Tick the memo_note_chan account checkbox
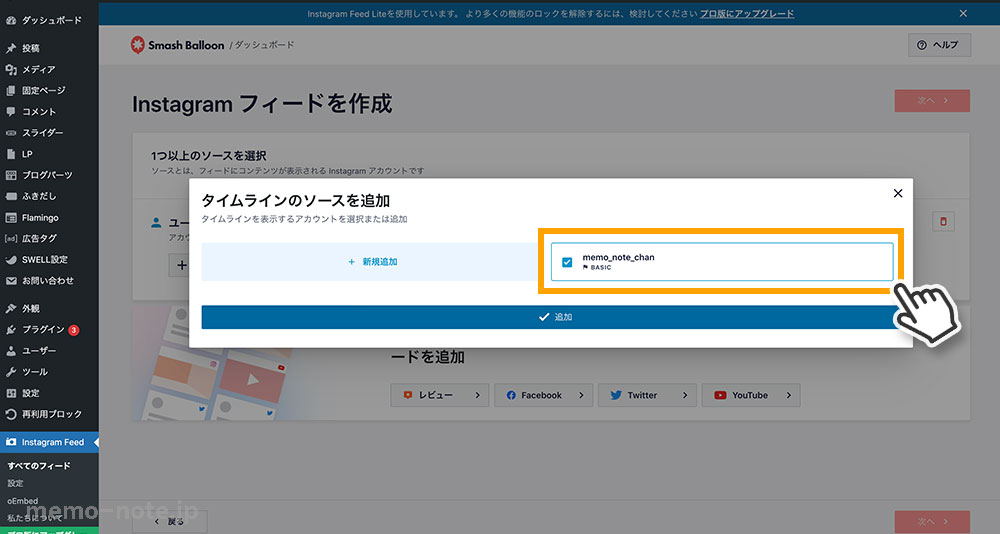Viewport: 1000px width, 534px height. click(x=567, y=262)
